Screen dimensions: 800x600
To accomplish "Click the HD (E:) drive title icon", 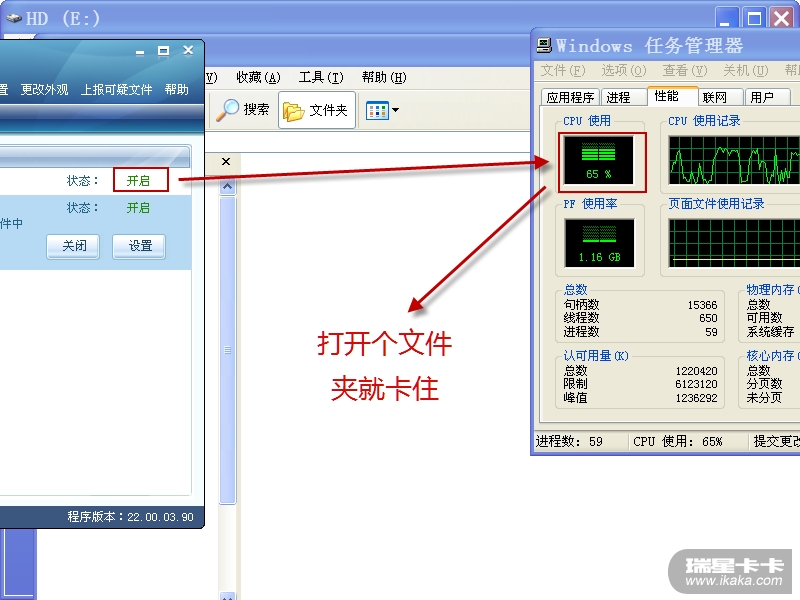I will click(14, 19).
